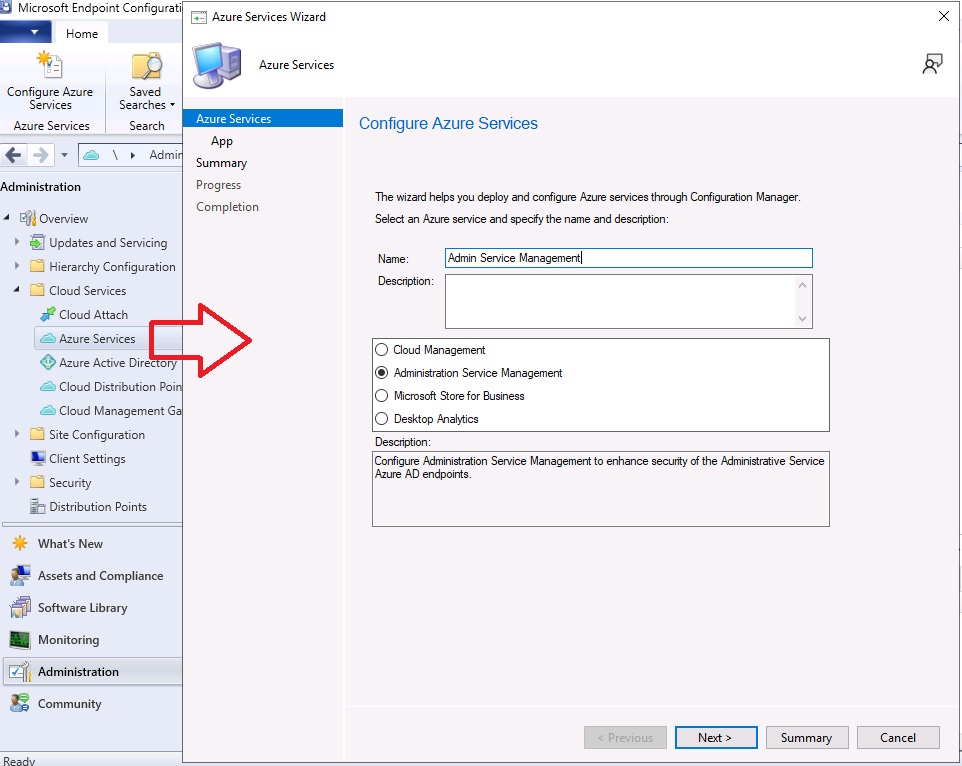Click the Hierarchy Configuration folder icon
962x766 pixels.
tap(37, 266)
